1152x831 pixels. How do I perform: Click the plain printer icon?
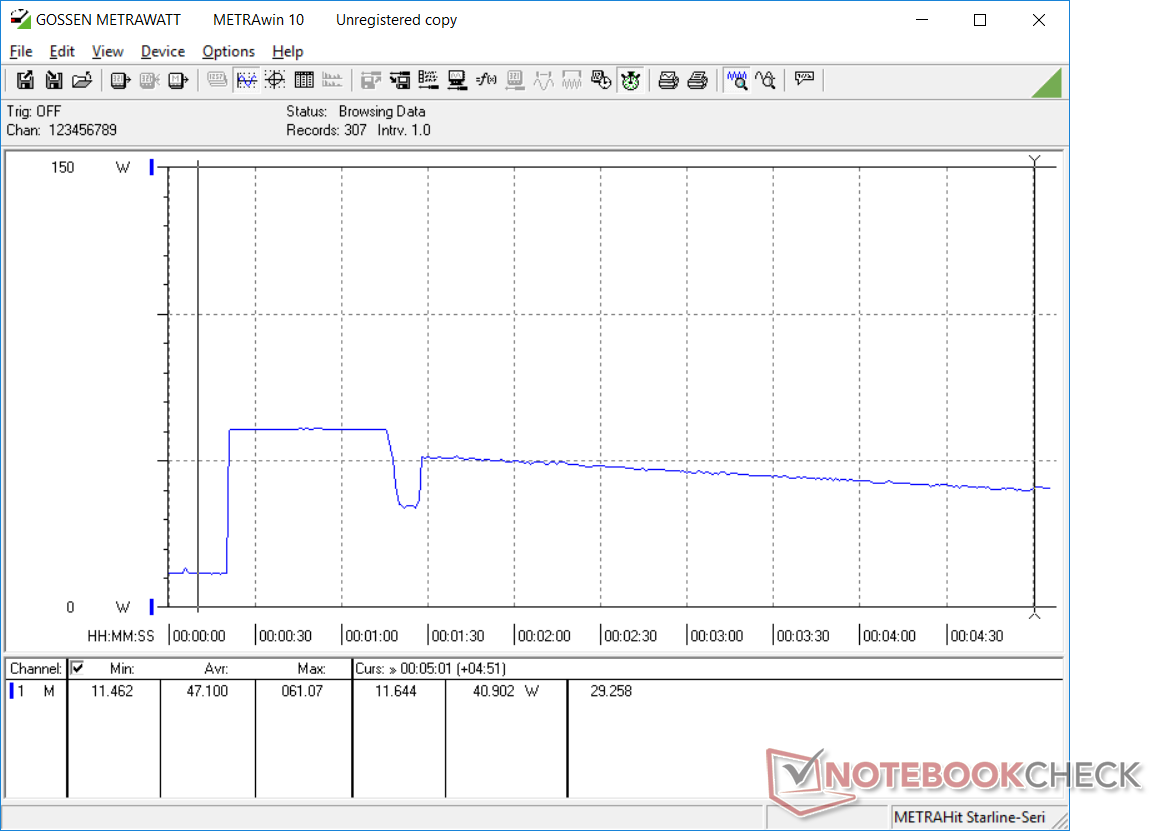pyautogui.click(x=697, y=80)
